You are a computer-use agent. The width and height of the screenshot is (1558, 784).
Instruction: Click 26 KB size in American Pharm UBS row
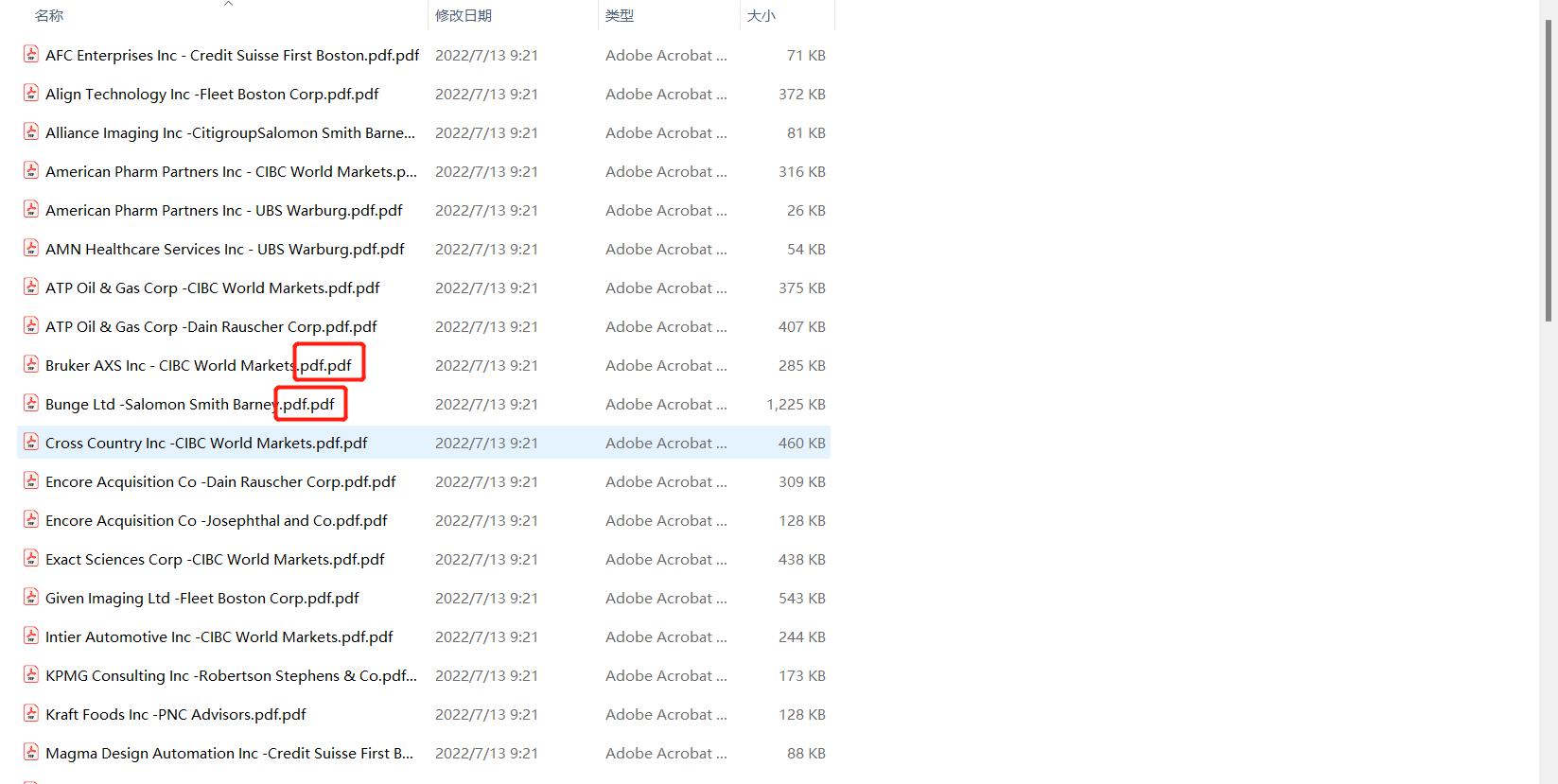806,210
